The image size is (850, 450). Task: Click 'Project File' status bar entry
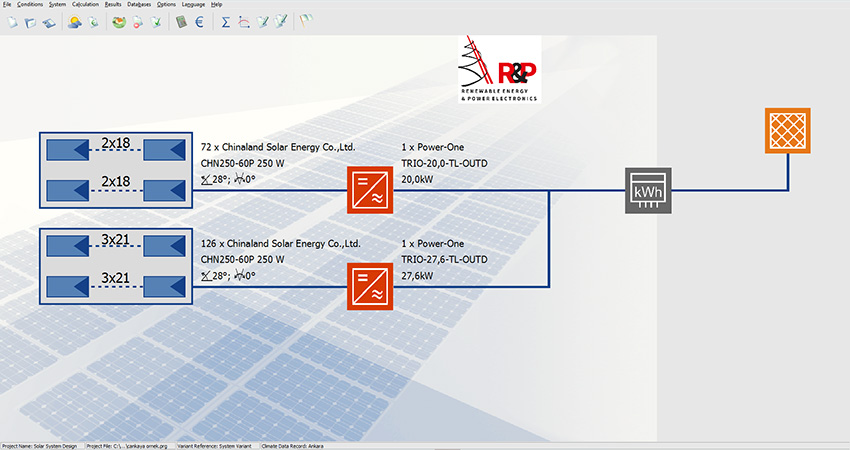127,446
